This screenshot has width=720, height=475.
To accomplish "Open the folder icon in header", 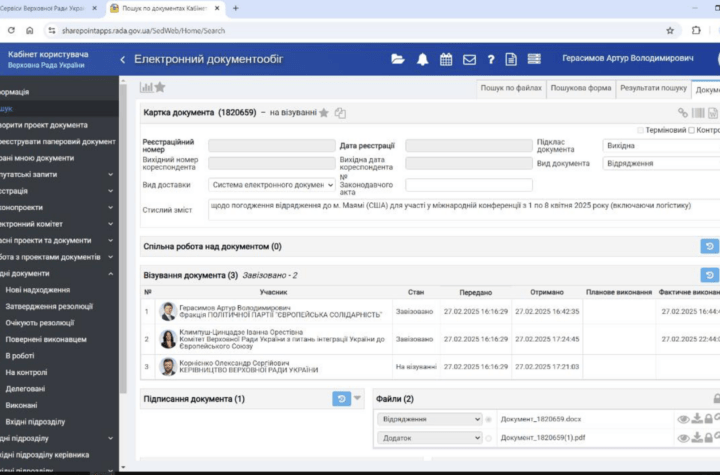I will coord(398,59).
